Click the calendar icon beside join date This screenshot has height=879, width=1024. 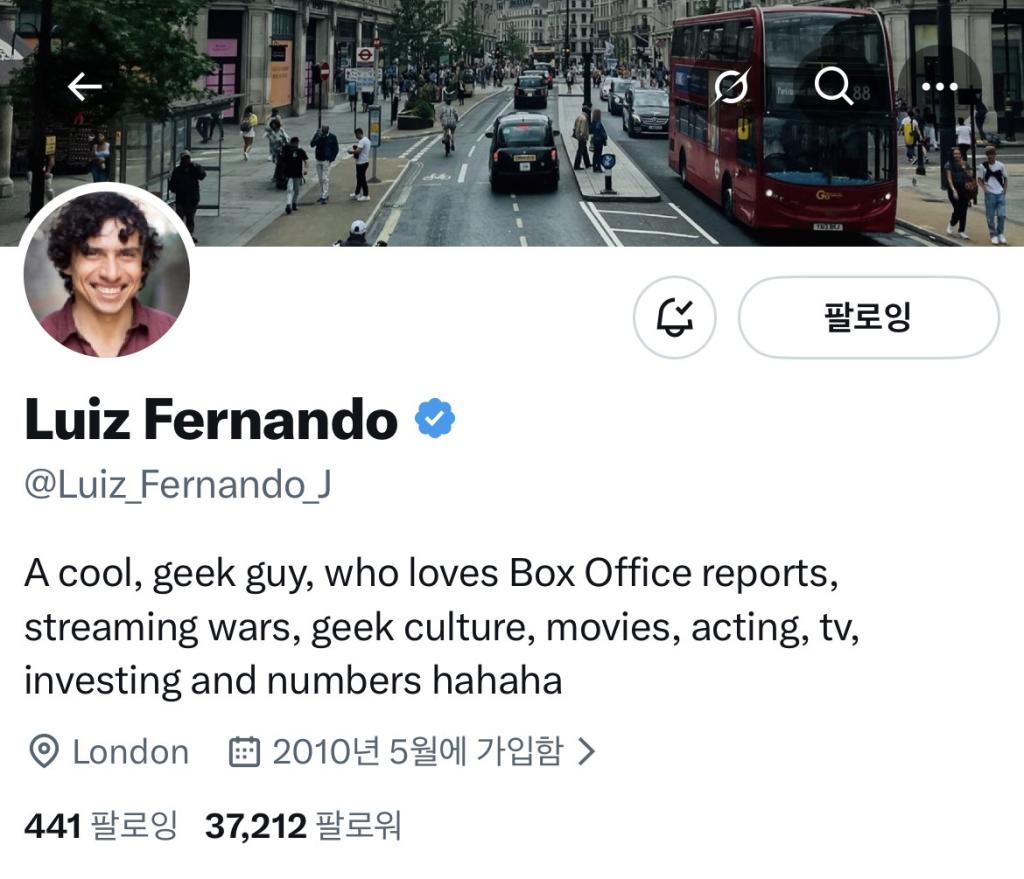pyautogui.click(x=244, y=752)
